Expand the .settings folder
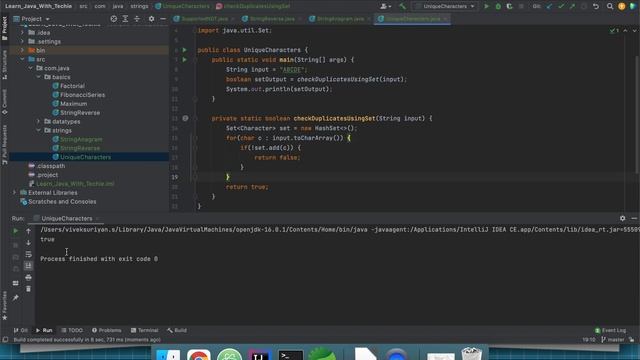640x360 pixels. (x=22, y=42)
